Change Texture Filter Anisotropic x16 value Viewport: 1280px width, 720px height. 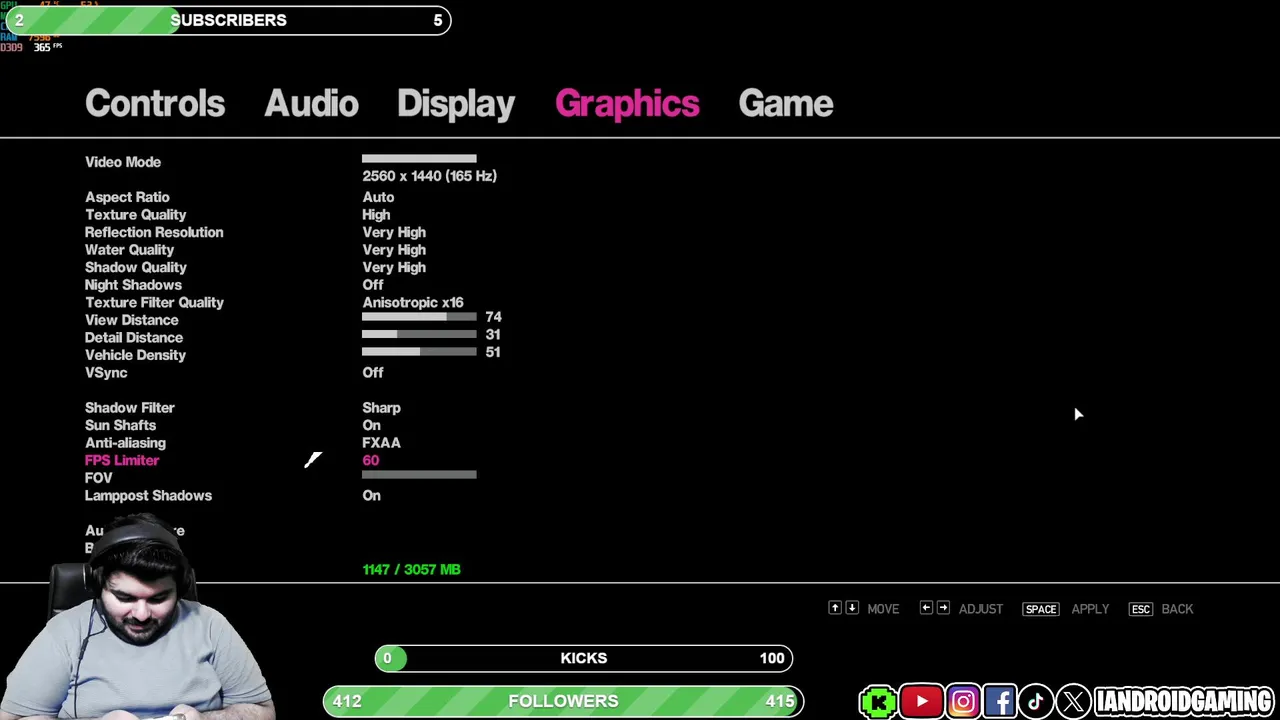coord(413,302)
